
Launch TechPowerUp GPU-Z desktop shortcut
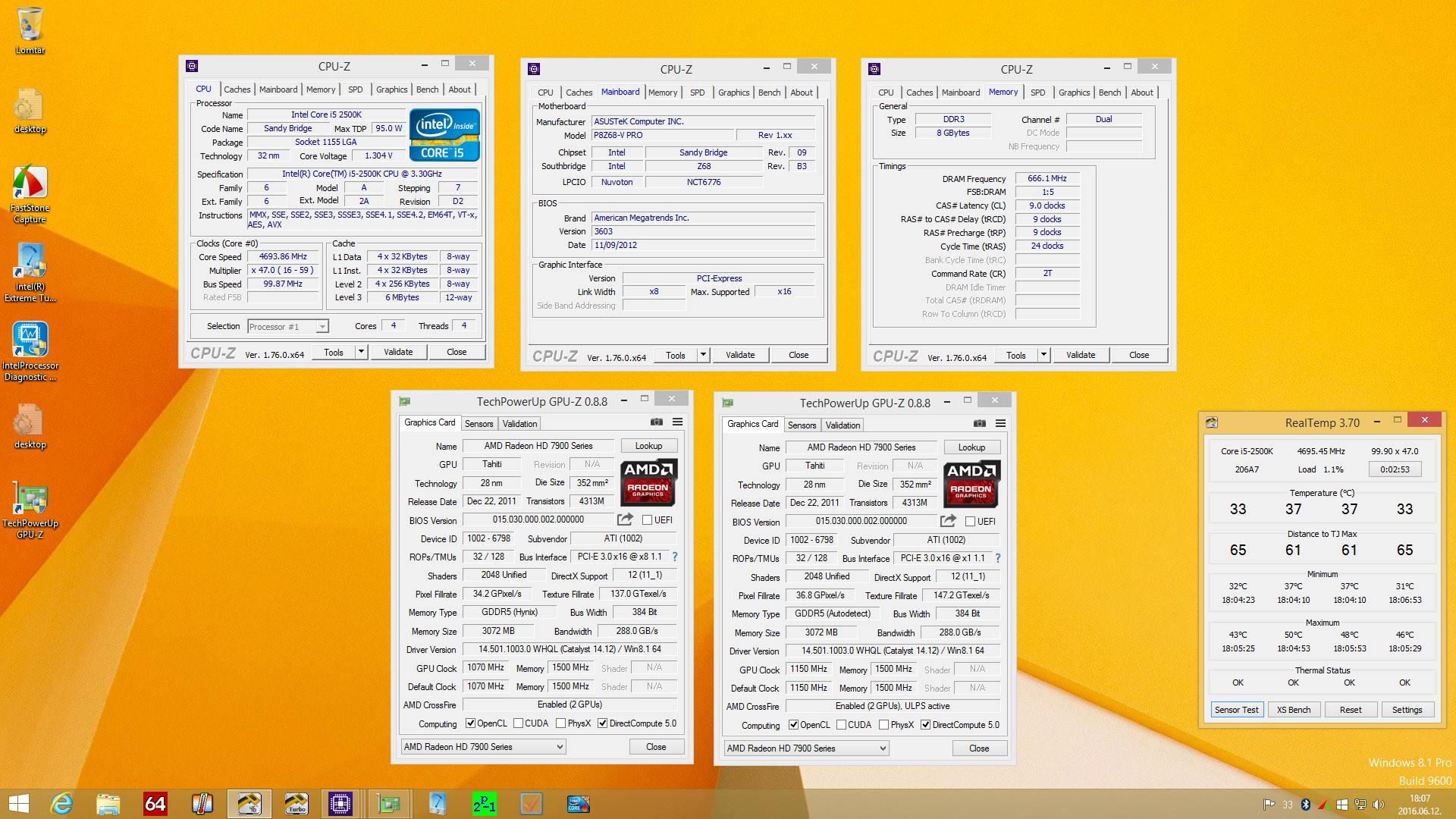click(30, 510)
